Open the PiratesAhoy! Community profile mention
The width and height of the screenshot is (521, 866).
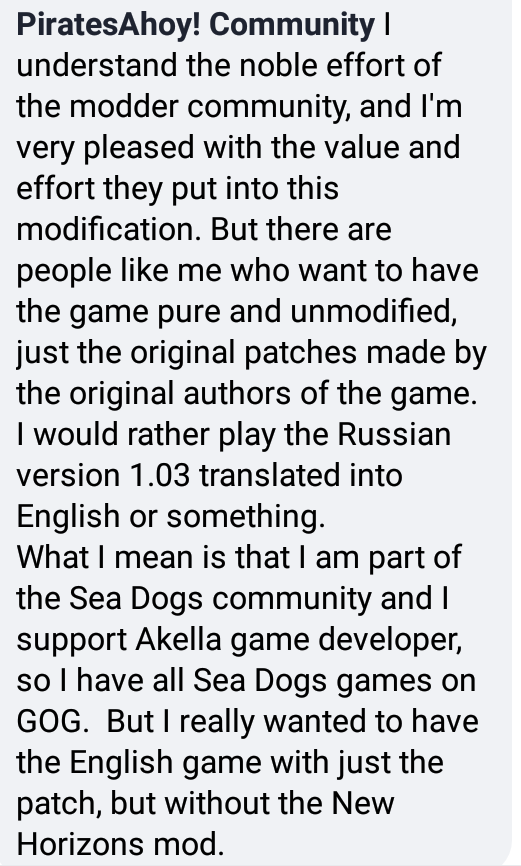click(x=196, y=25)
